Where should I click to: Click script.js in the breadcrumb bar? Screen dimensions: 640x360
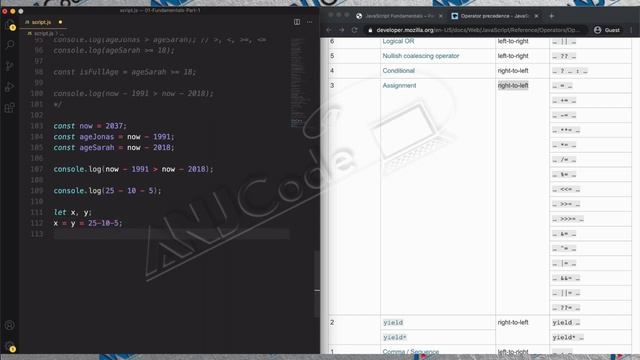pyautogui.click(x=43, y=33)
